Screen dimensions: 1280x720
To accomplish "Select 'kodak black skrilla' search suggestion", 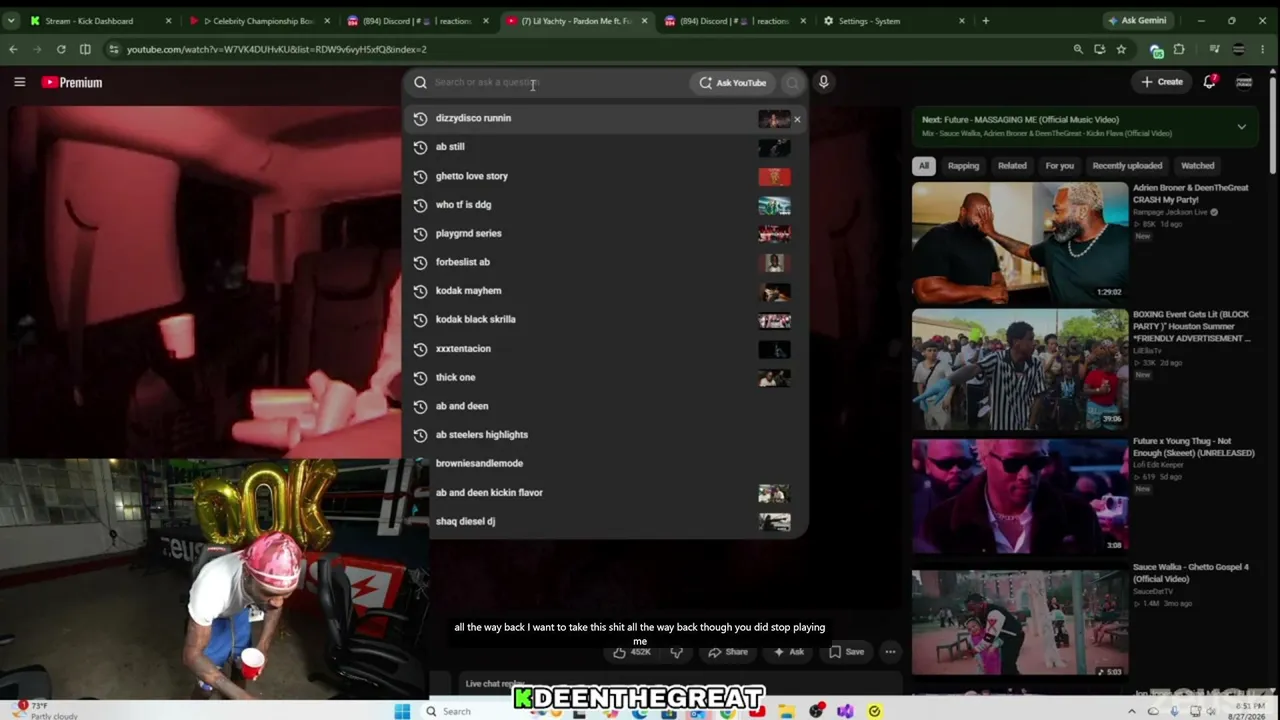I will pos(606,320).
